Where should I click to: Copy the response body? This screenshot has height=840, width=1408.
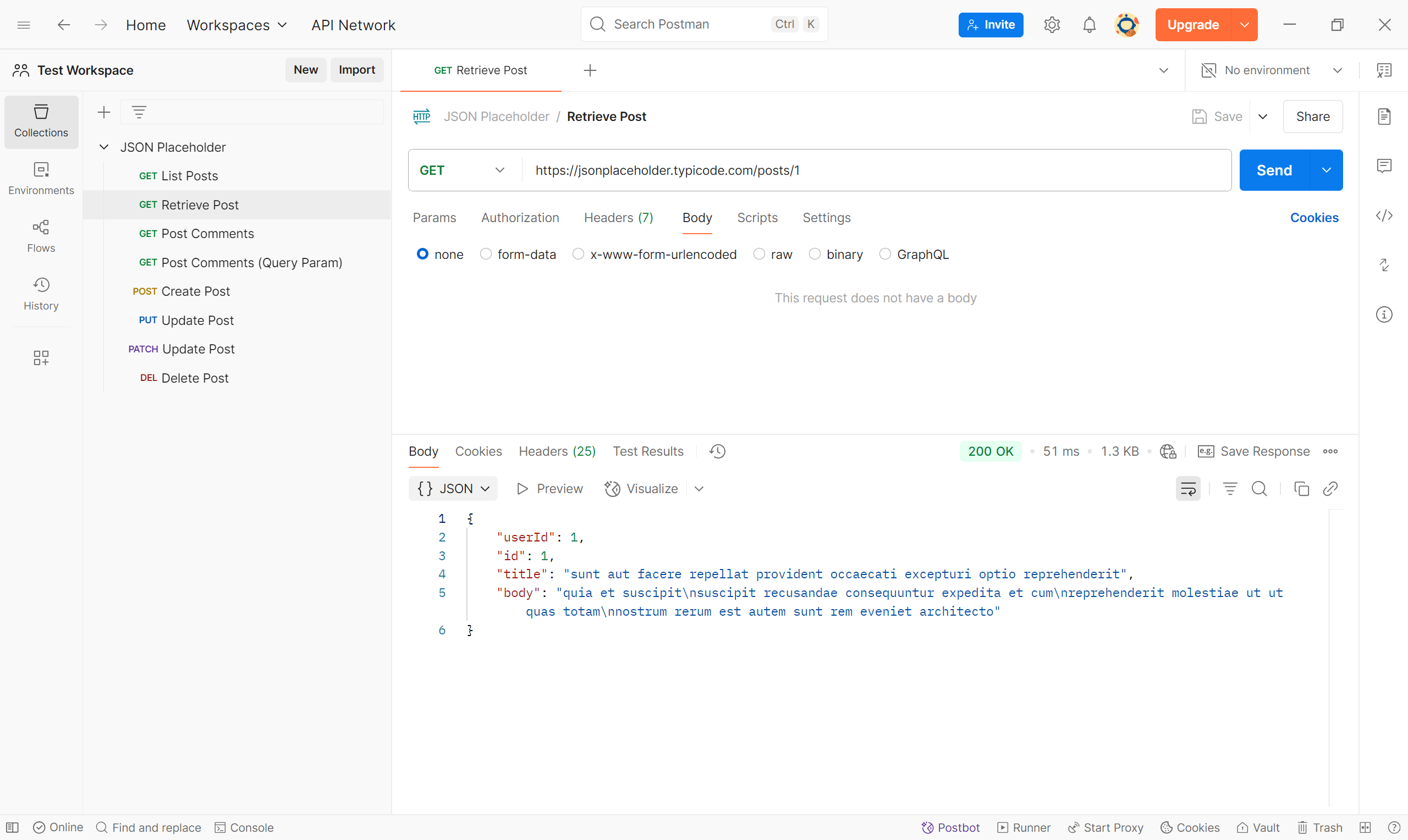click(1301, 489)
